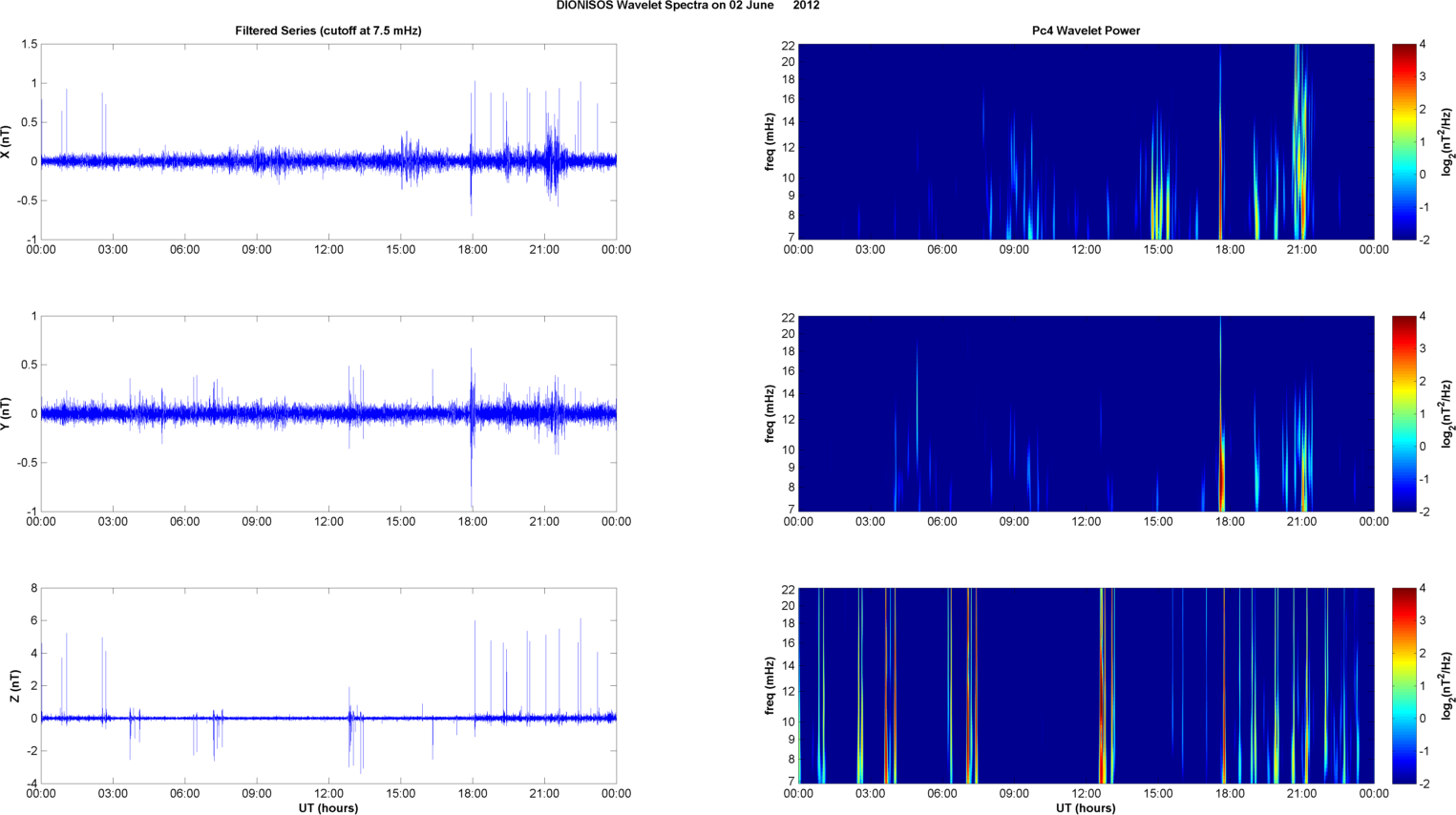The width and height of the screenshot is (1456, 815).
Task: Select the Filtered Series column title
Action: point(327,31)
